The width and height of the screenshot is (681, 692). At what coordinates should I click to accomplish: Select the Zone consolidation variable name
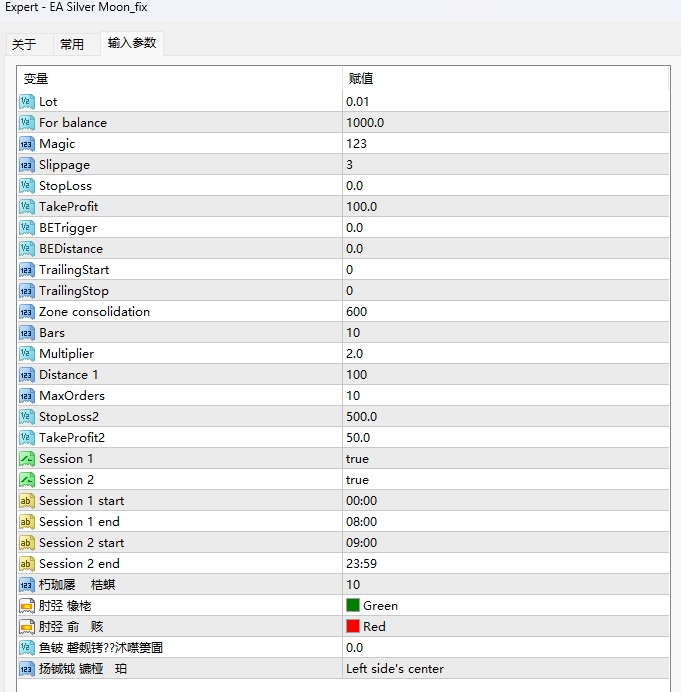(x=94, y=312)
